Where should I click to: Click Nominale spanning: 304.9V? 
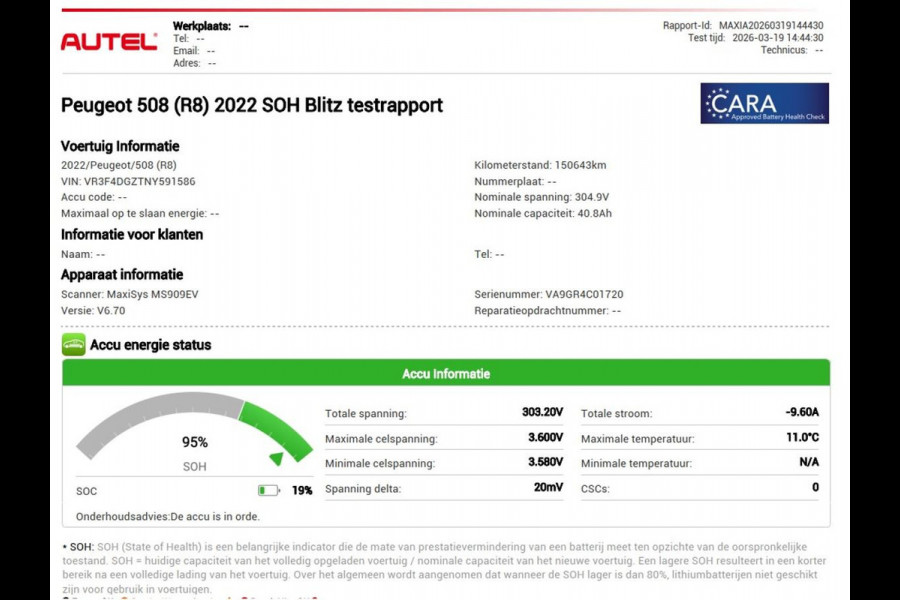point(541,198)
